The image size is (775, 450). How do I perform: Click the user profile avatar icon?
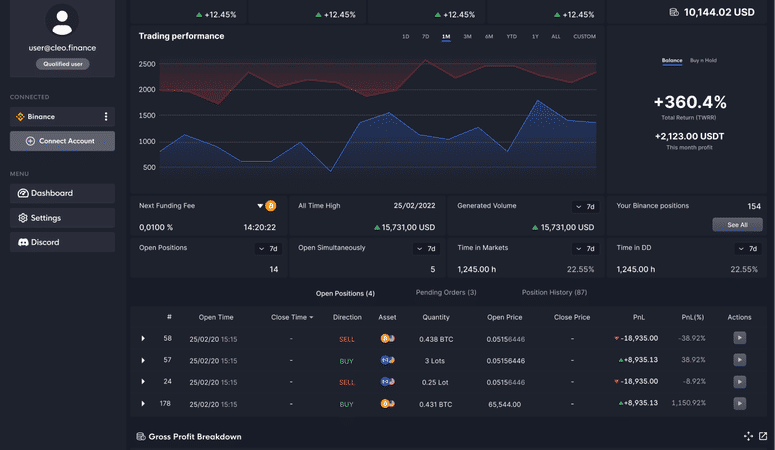62,20
